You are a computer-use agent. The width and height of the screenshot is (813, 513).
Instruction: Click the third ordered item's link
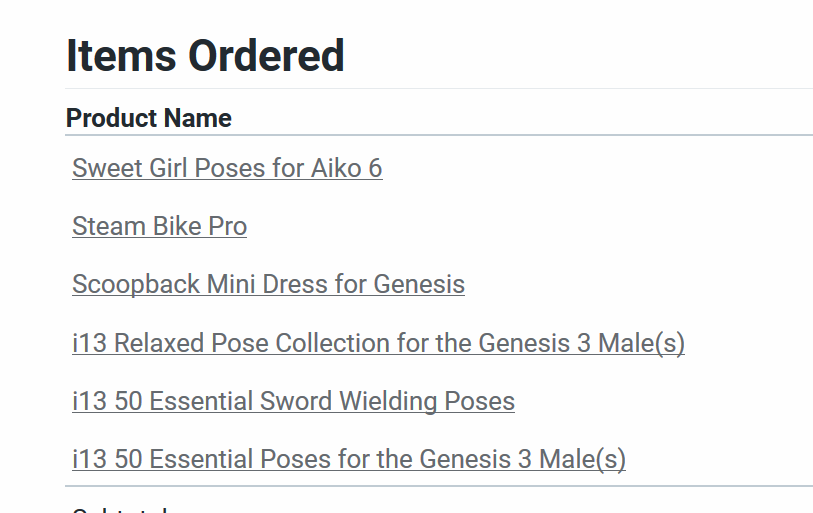[x=268, y=285]
